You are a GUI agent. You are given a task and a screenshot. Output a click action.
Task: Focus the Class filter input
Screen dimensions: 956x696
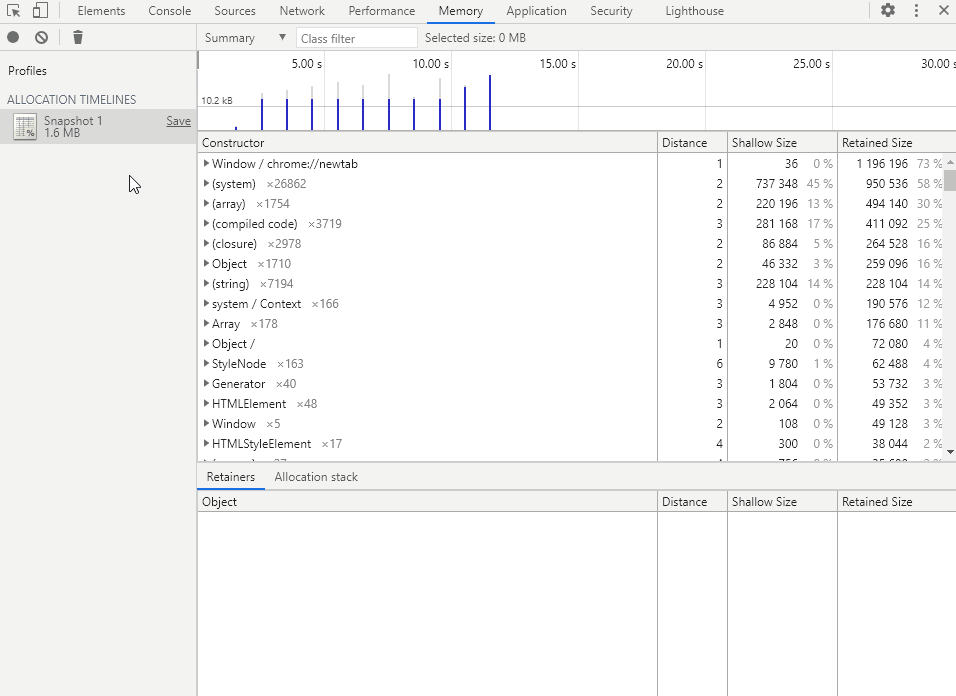pos(356,38)
